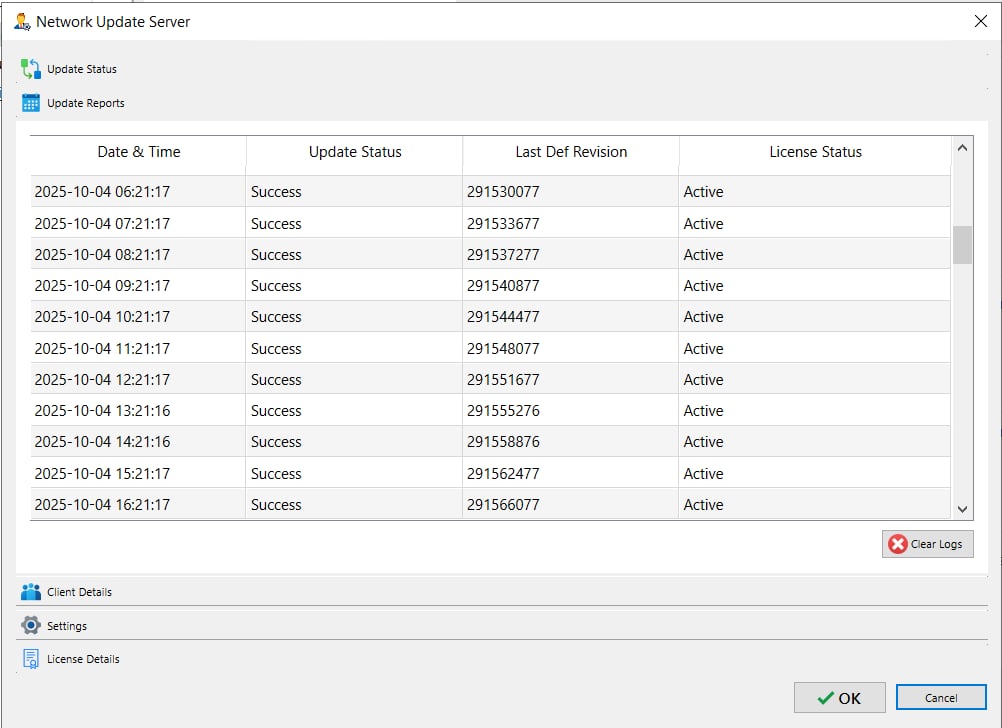Click the Update Reports calendar icon

pyautogui.click(x=31, y=103)
